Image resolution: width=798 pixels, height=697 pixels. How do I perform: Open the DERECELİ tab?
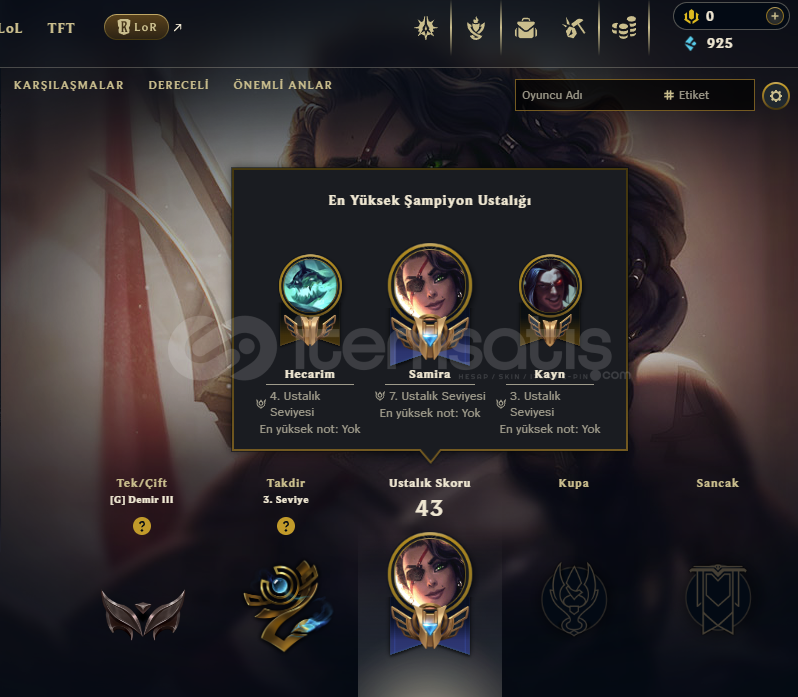point(179,85)
